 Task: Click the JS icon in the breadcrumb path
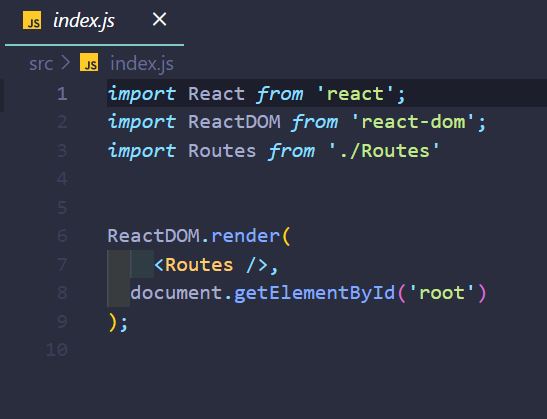pos(89,62)
